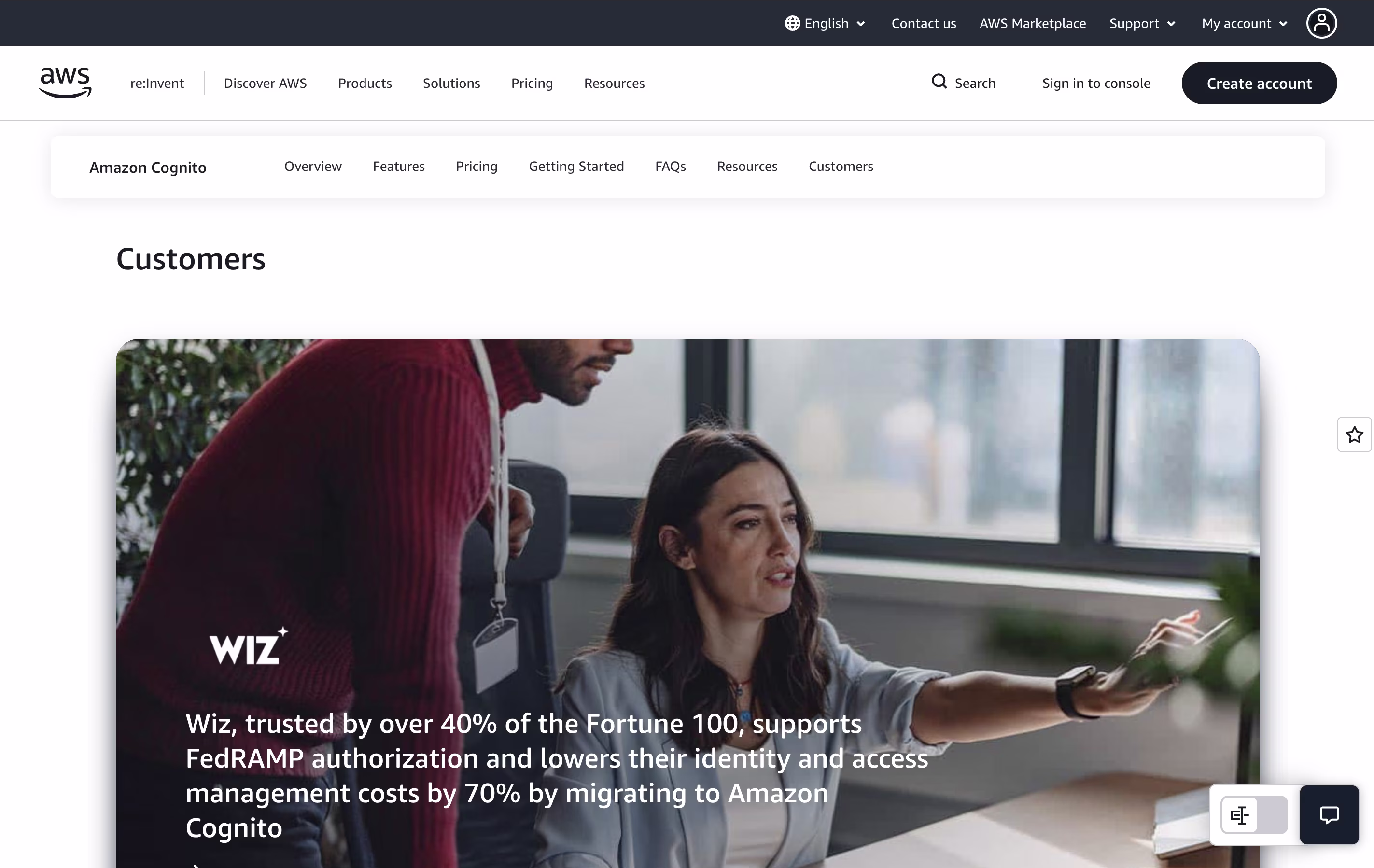
Task: Open the My account dropdown
Action: coord(1245,23)
